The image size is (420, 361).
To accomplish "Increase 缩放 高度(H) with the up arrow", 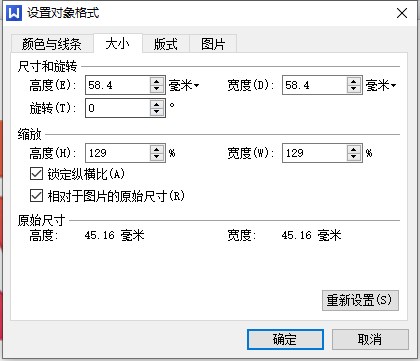I will pyautogui.click(x=157, y=149).
